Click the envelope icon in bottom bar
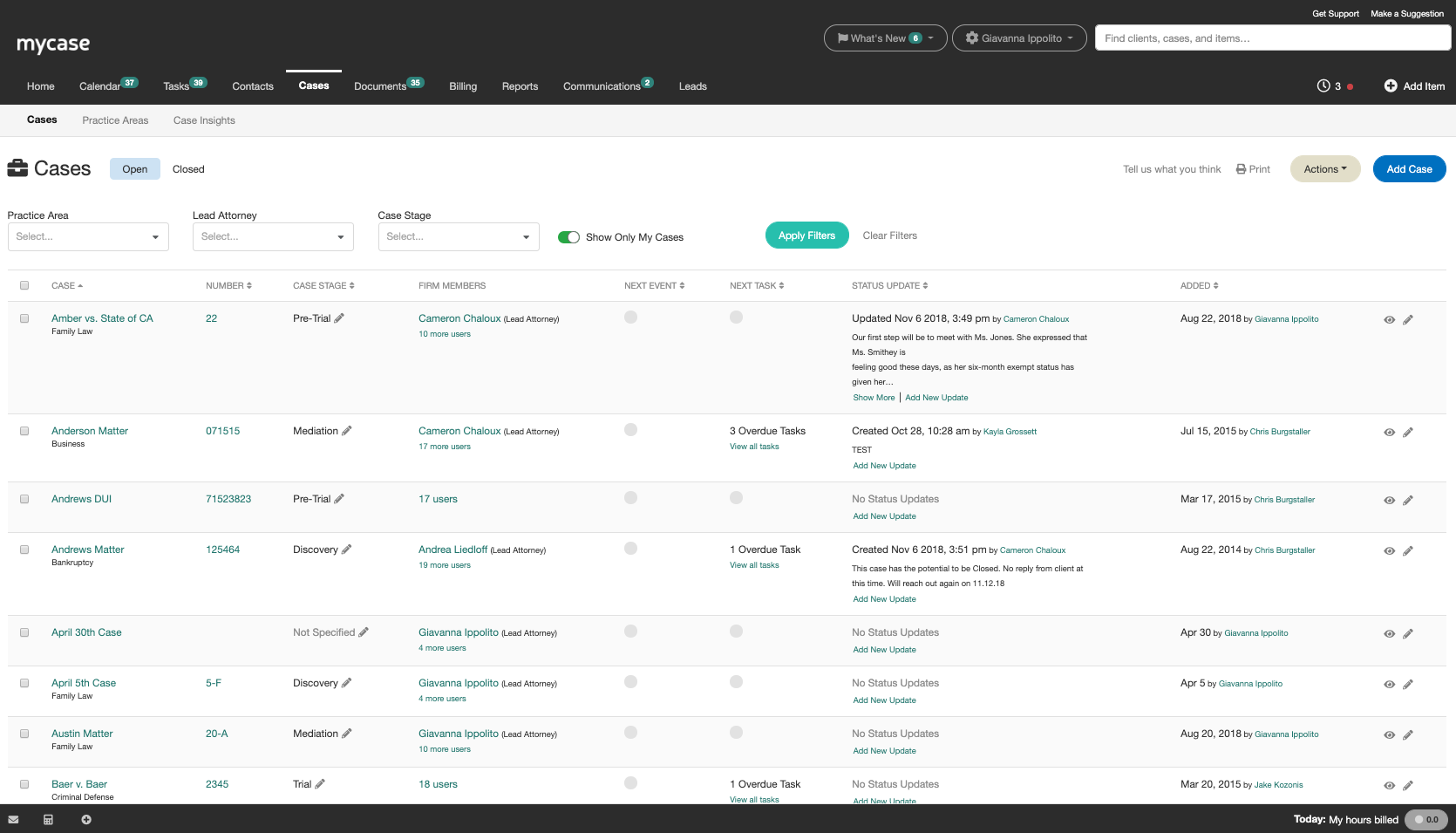 13,820
